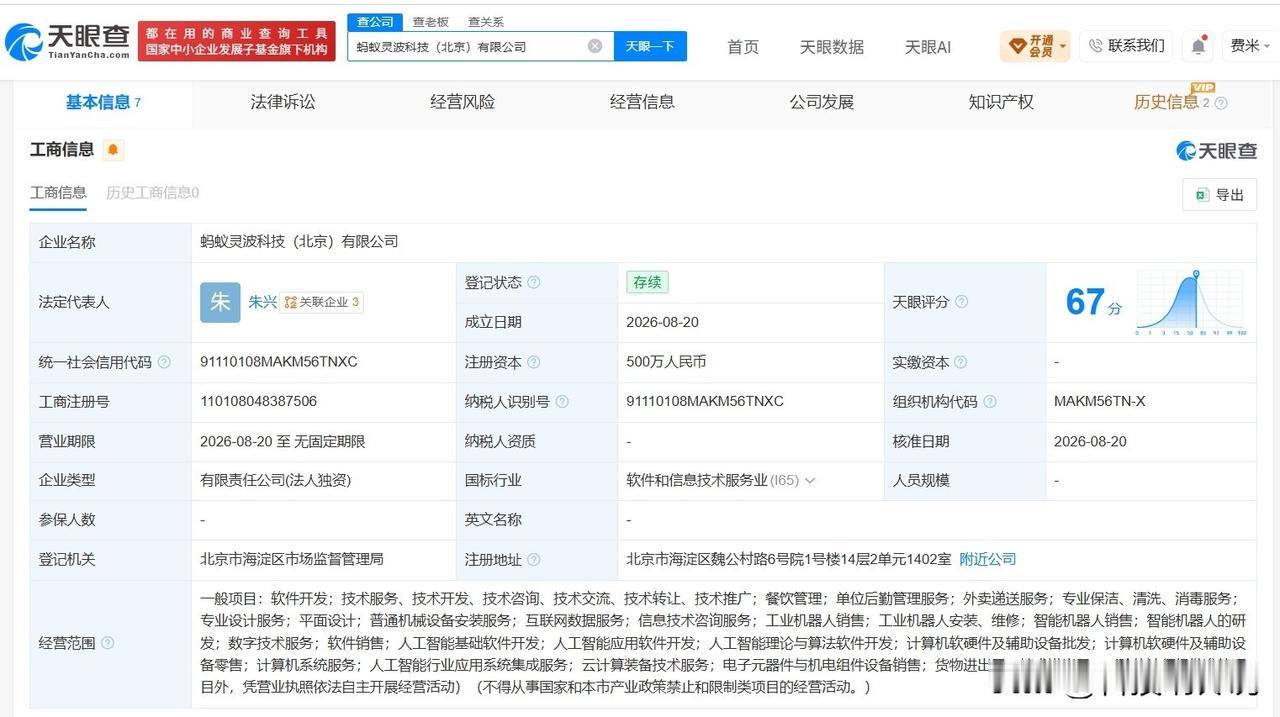Click help icon beside 纳税人识别号

(562, 402)
